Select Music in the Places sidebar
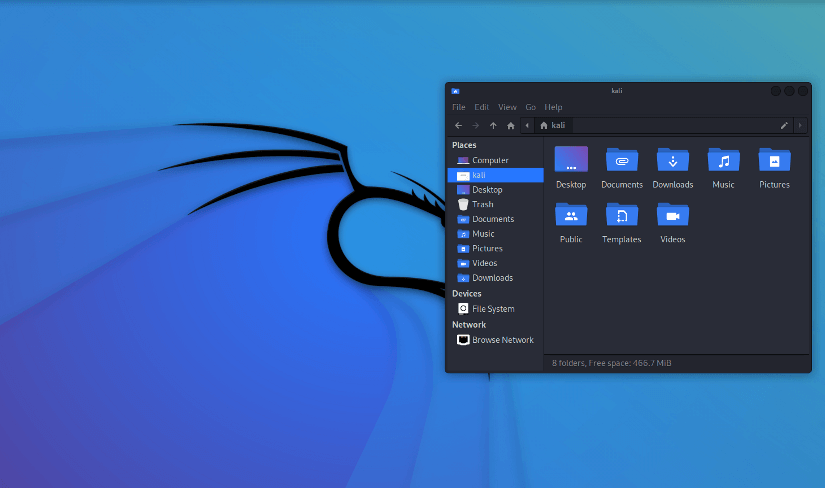 [495, 234]
